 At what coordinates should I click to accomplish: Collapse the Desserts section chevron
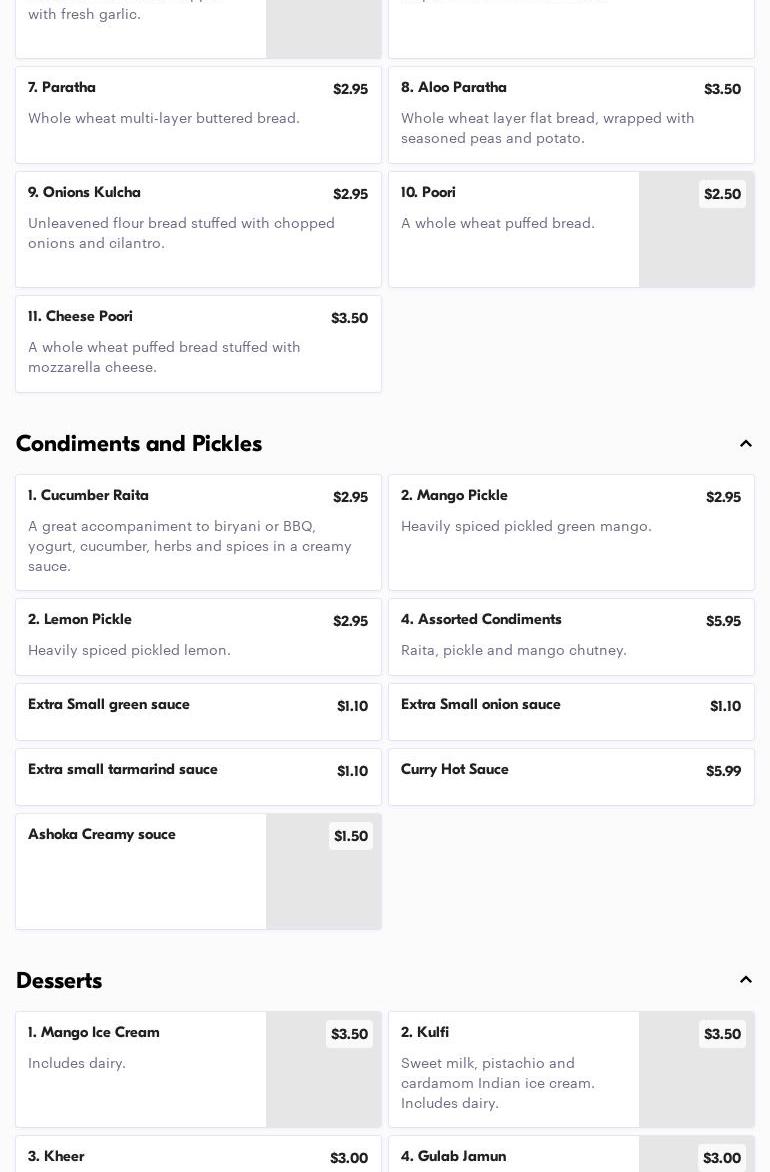coord(745,980)
